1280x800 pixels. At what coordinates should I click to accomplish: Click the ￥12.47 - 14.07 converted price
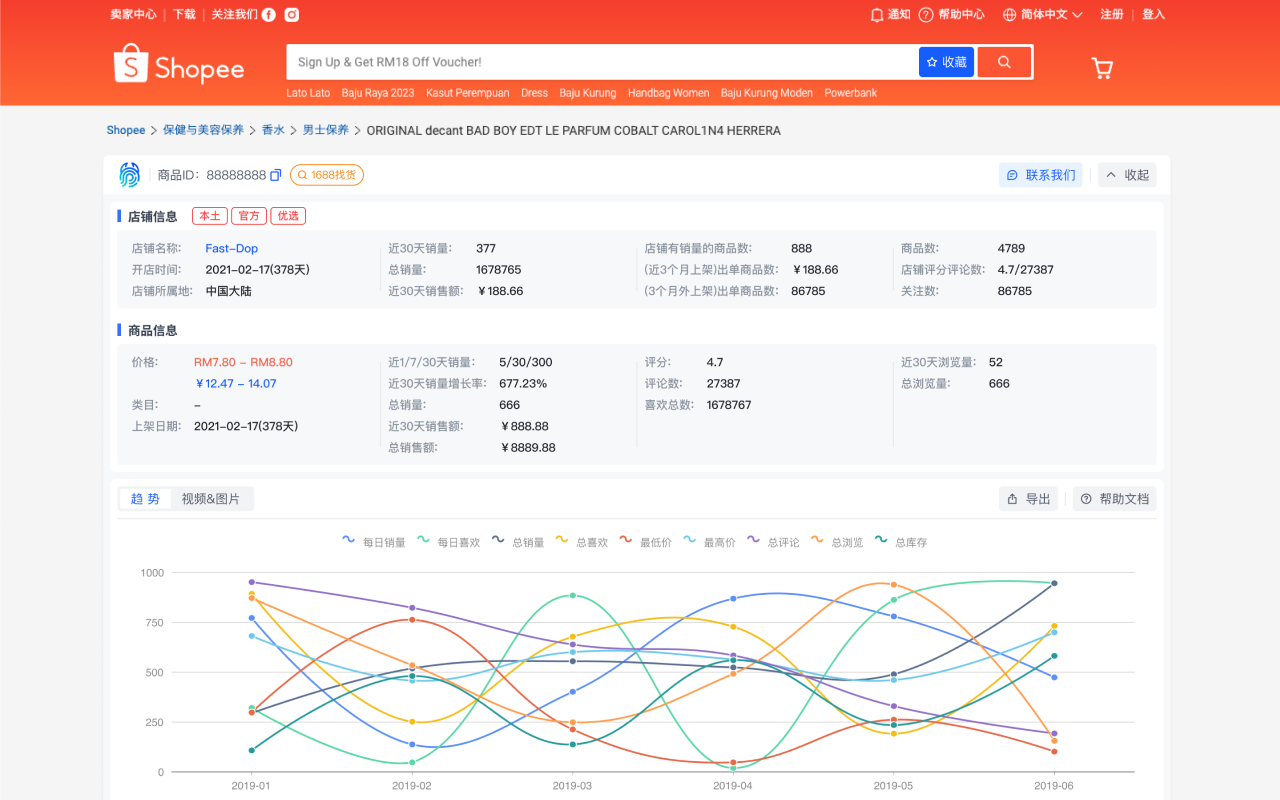click(x=235, y=383)
